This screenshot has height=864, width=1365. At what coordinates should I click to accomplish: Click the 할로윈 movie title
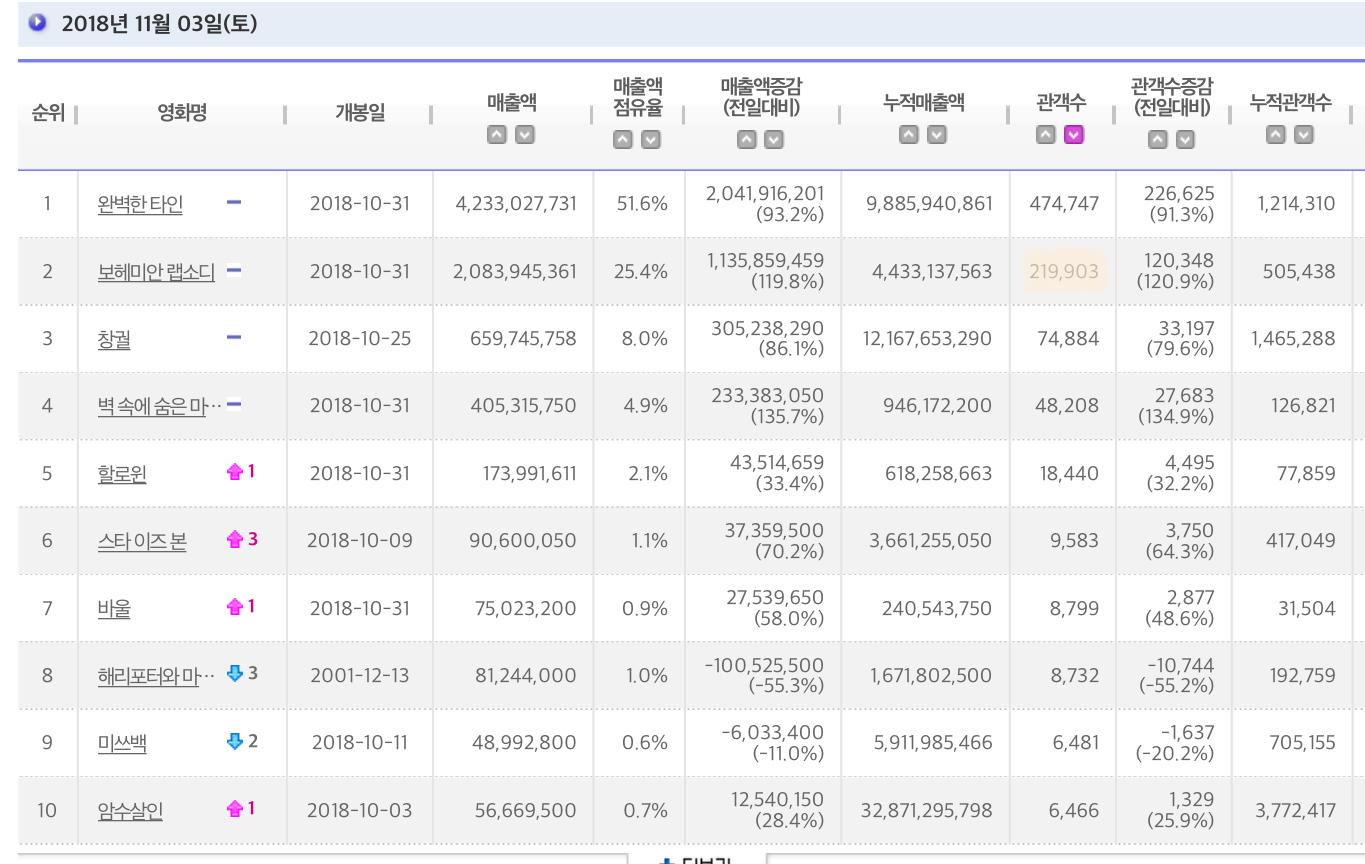click(122, 474)
